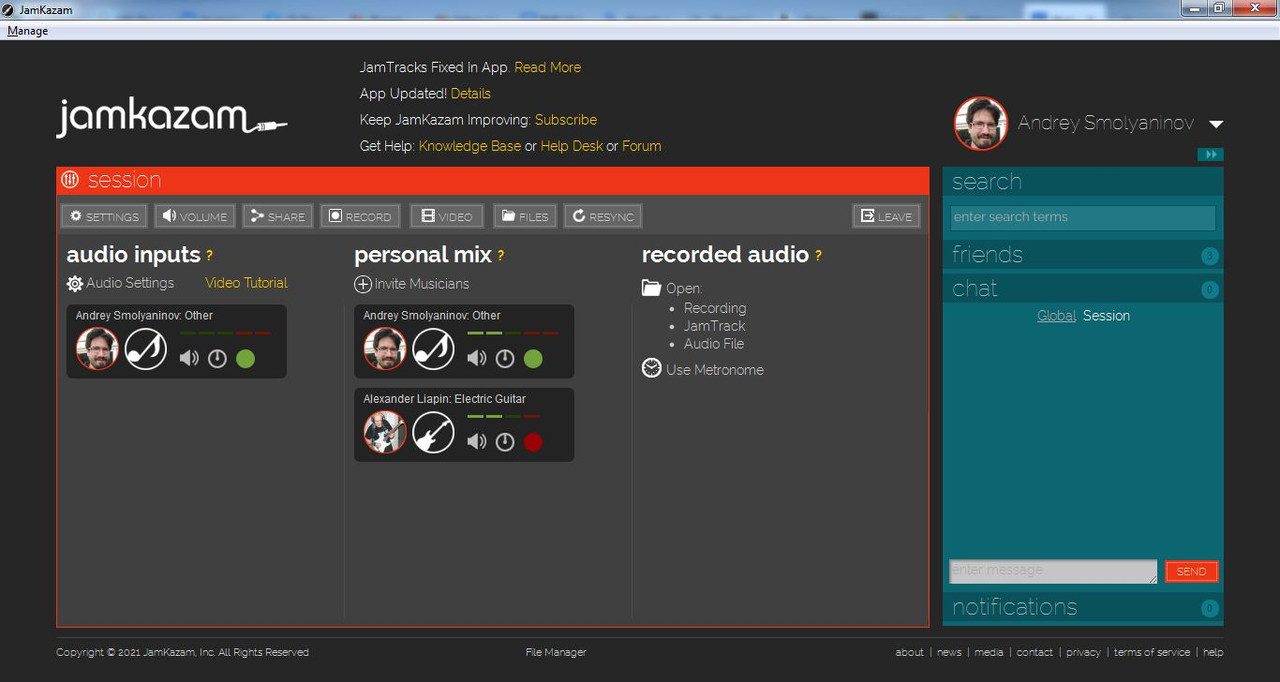Open personal mix help question mark

500,256
